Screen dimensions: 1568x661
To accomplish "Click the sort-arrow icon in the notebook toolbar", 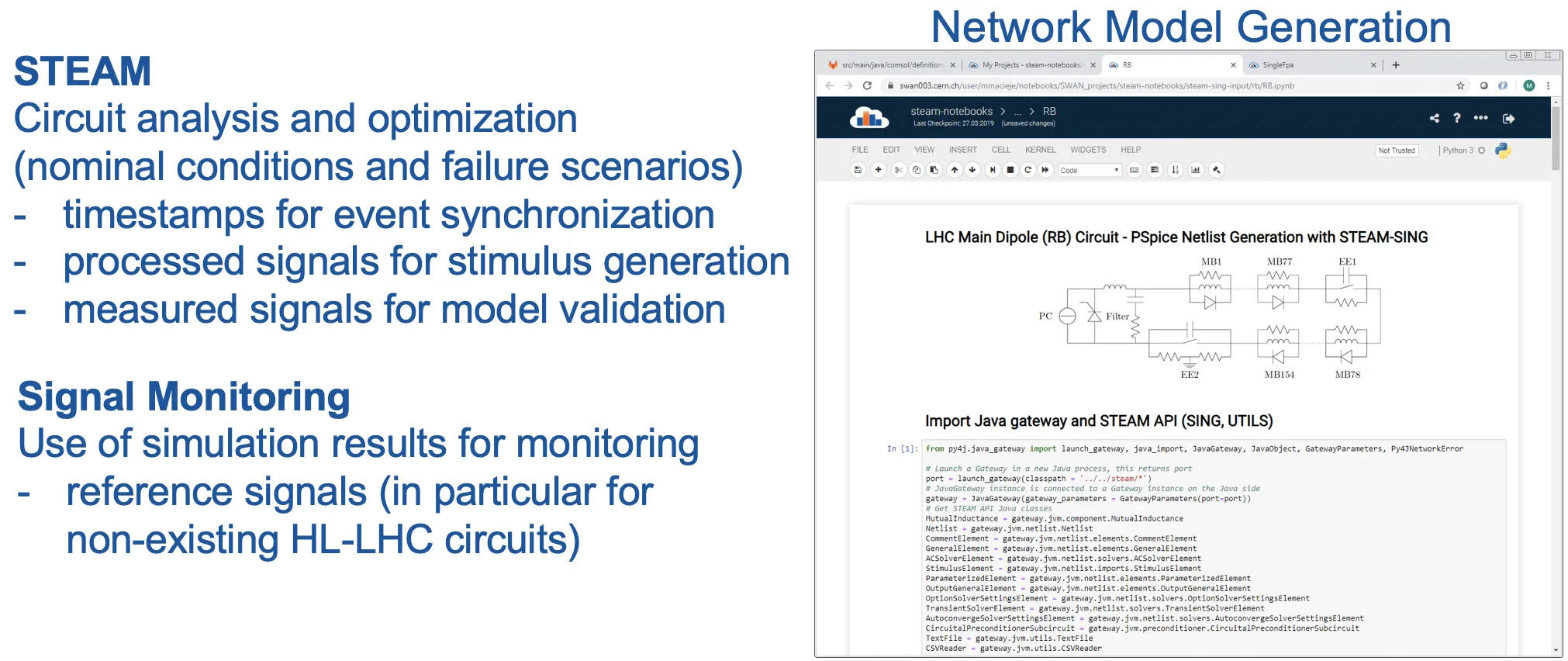I will click(1176, 170).
